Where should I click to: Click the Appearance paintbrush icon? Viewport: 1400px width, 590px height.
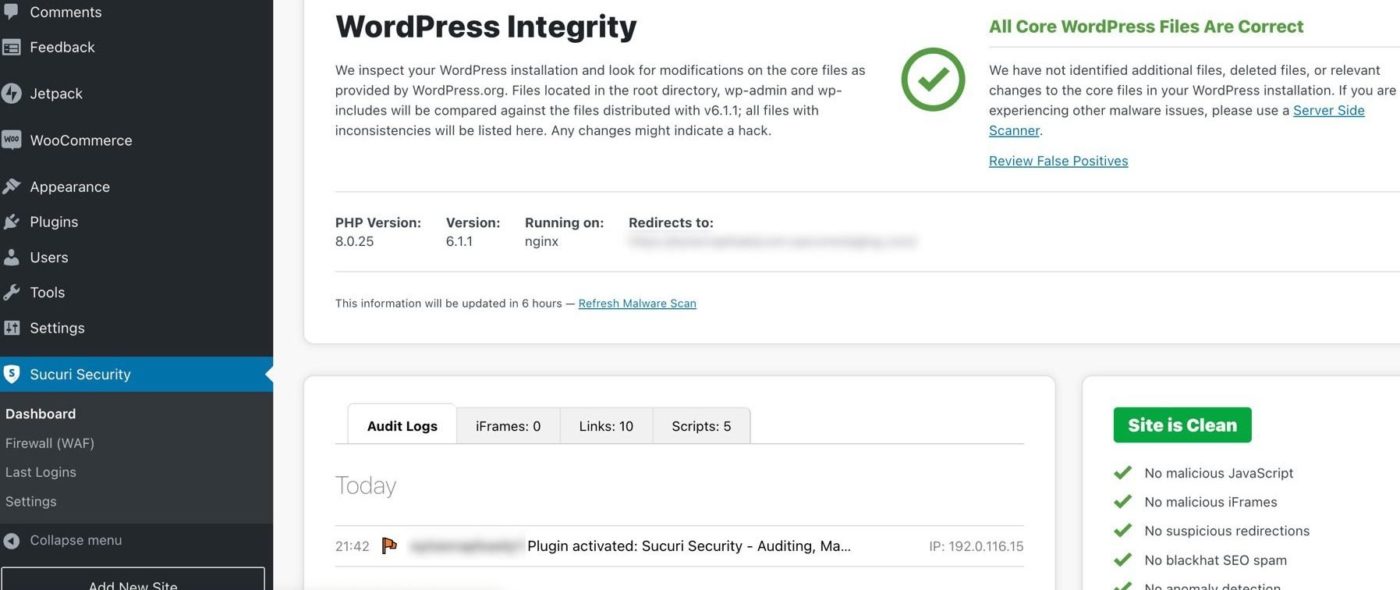click(12, 187)
